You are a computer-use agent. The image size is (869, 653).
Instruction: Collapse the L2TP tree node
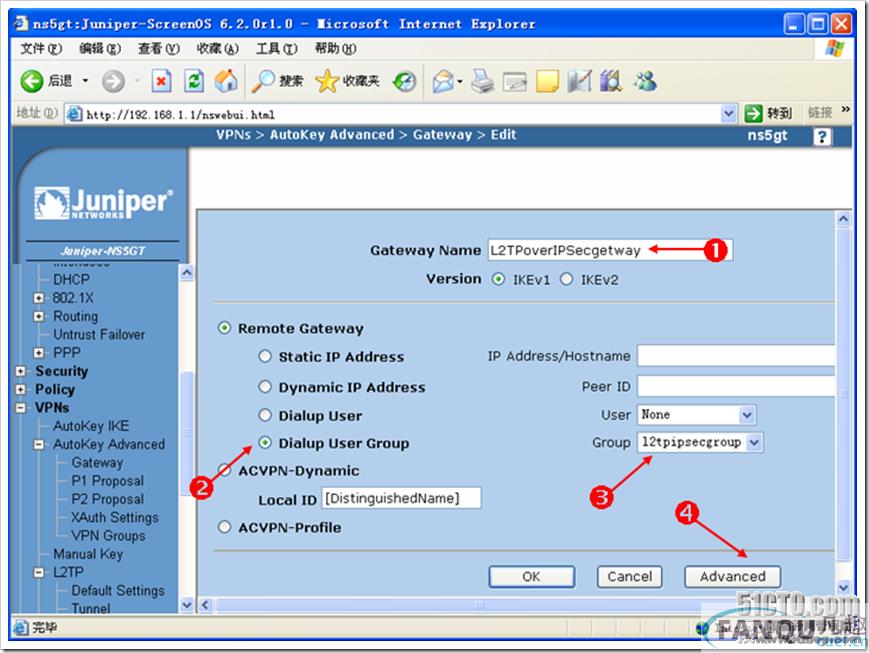click(38, 573)
